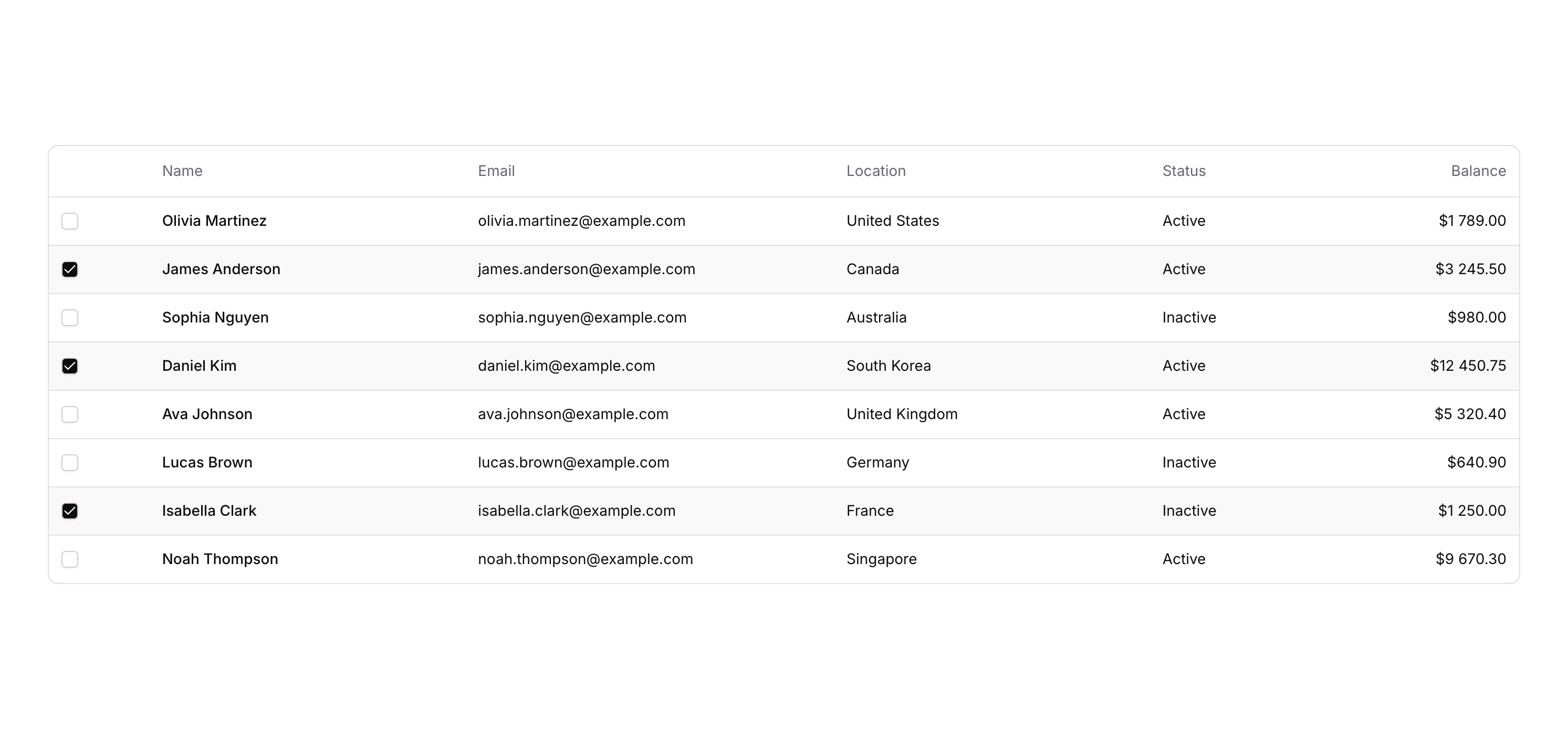Image resolution: width=1568 pixels, height=729 pixels.
Task: Click the noah.thompson@example.com email
Action: 585,559
